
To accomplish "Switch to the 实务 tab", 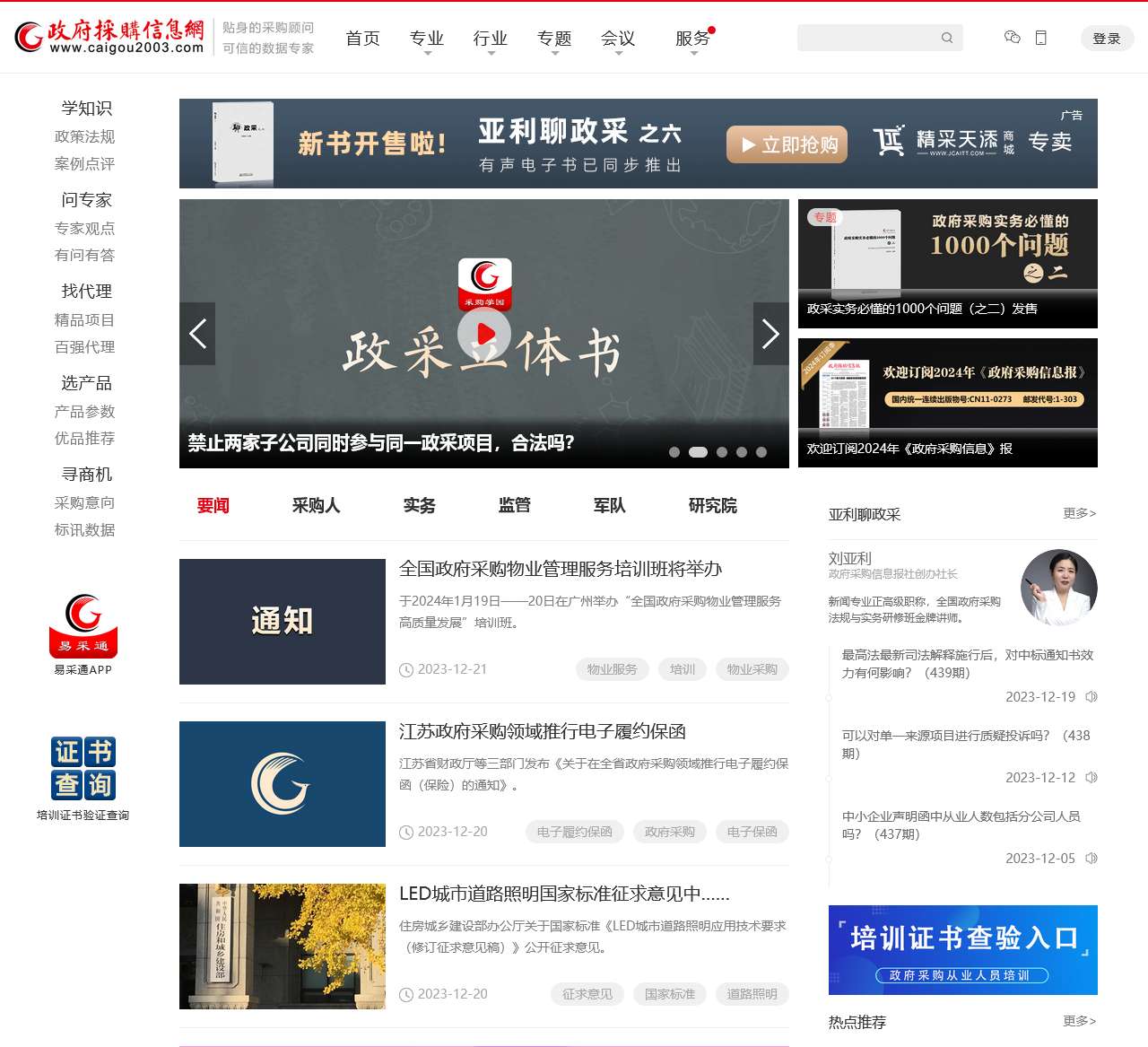I will click(420, 506).
